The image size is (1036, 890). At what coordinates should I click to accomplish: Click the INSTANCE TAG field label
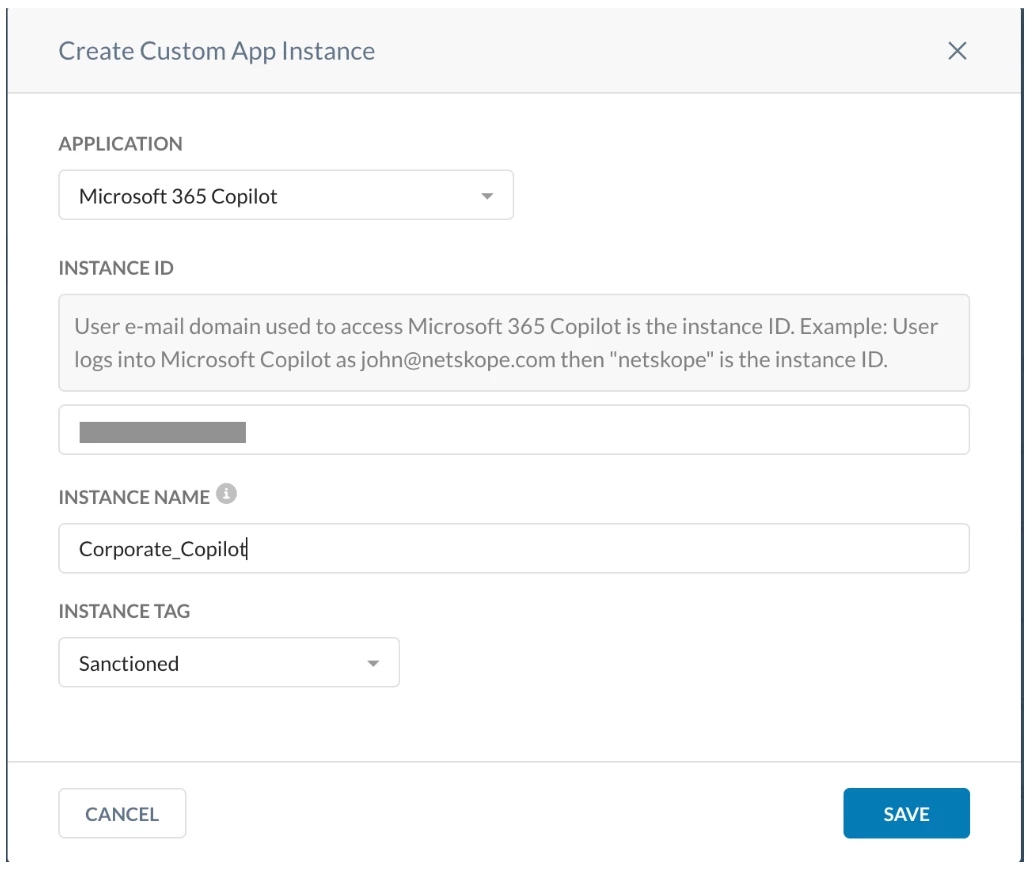124,611
